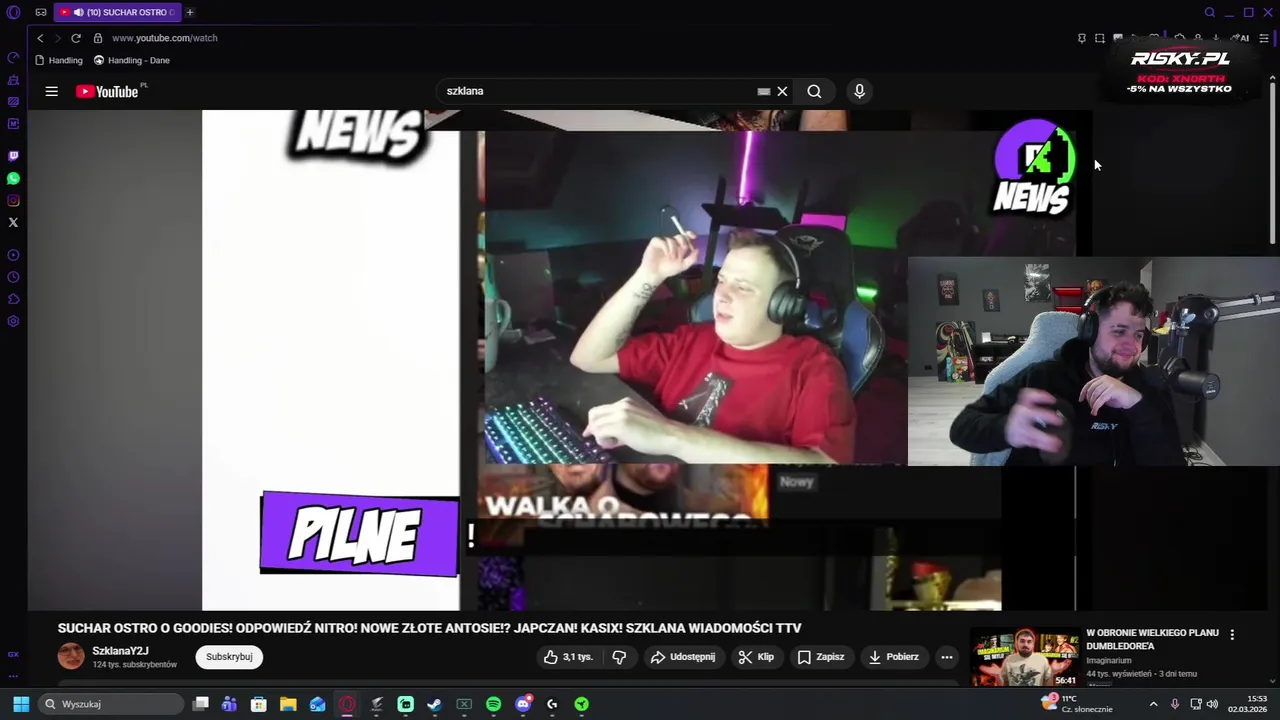Open the Opera tab search magnifier
The height and width of the screenshot is (720, 1280).
click(1209, 12)
